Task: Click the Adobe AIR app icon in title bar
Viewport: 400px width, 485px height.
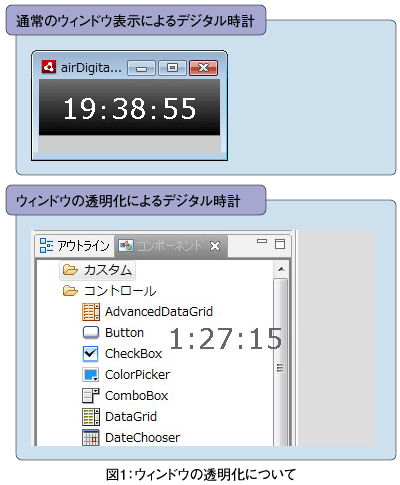Action: point(49,67)
